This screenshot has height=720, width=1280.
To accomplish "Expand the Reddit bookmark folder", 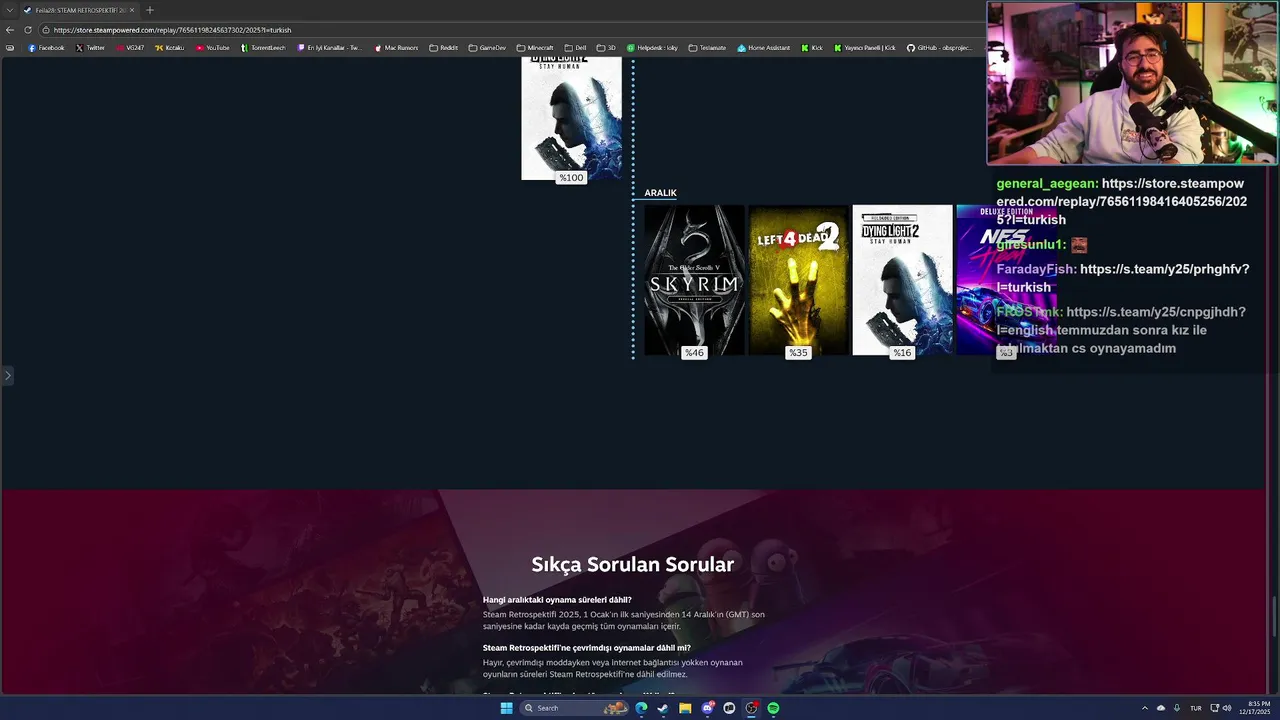I will (444, 48).
